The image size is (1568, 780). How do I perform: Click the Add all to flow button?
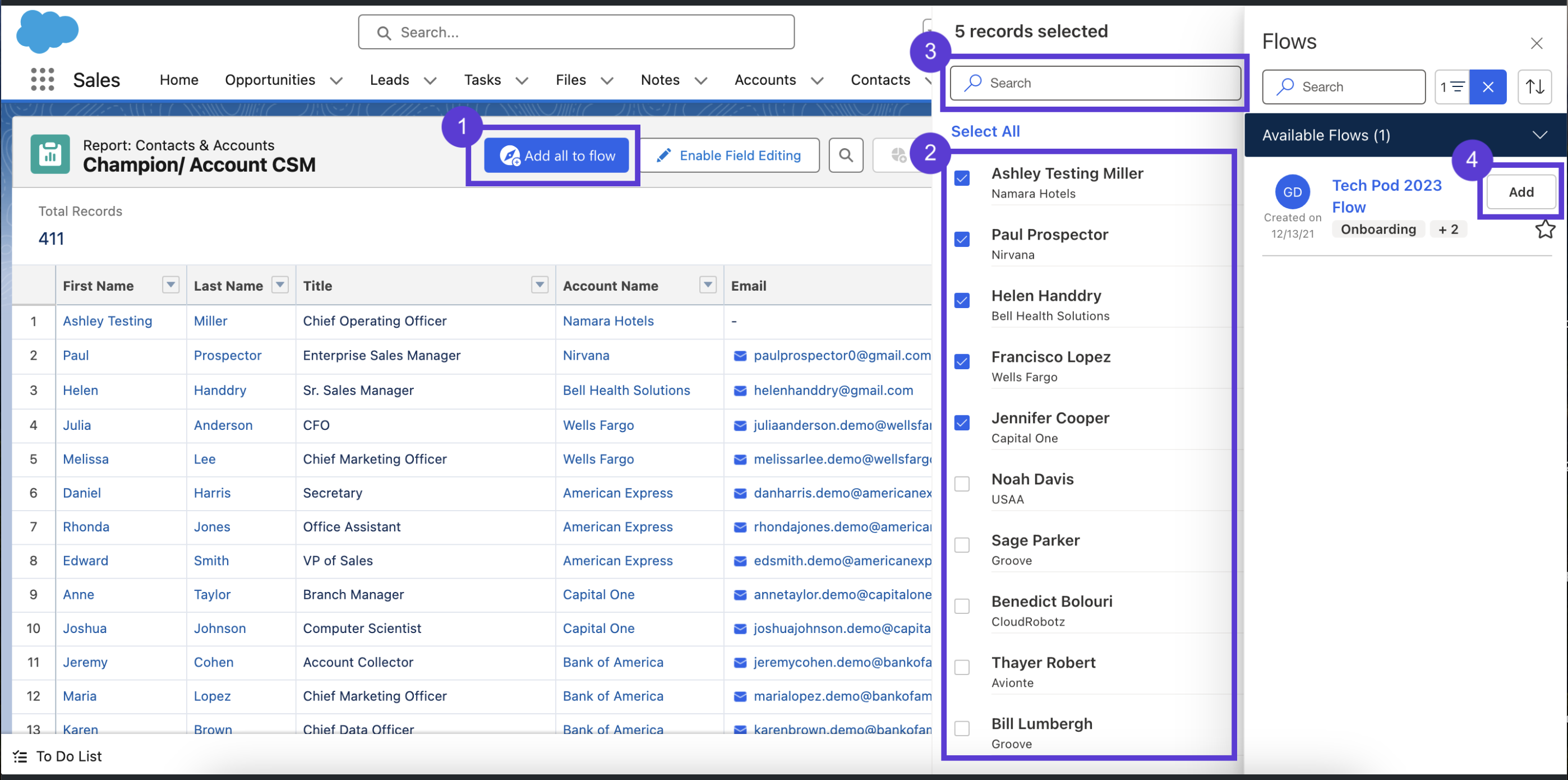[556, 155]
